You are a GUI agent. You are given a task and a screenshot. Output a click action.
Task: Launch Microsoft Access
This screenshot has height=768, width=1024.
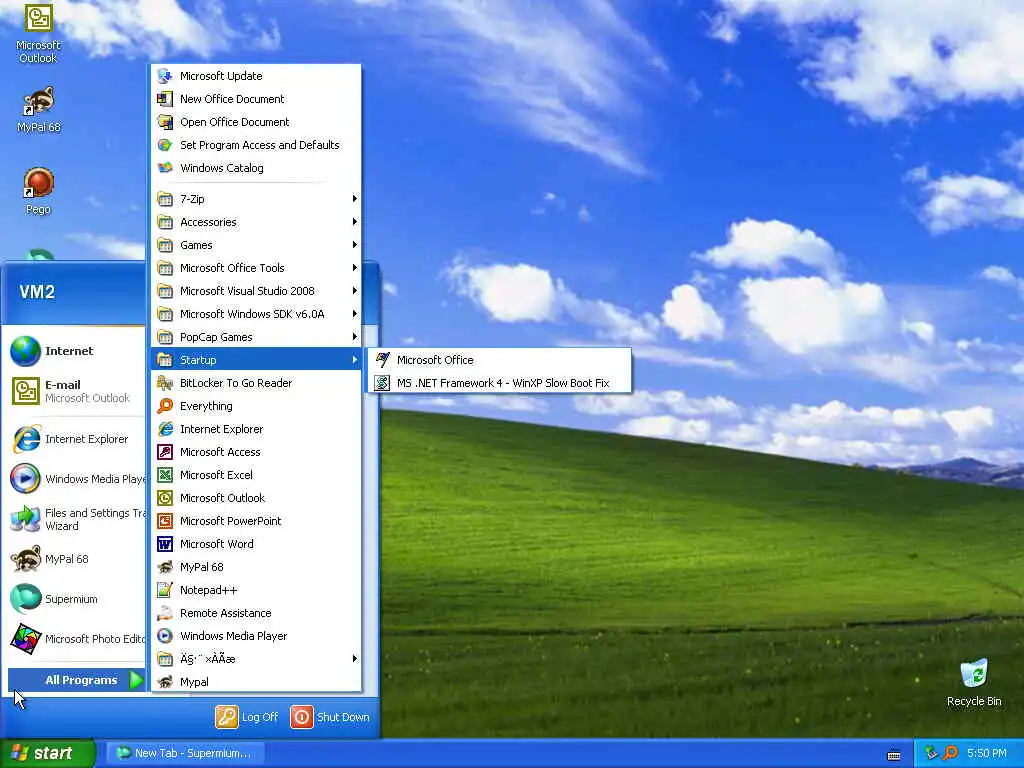tap(256, 452)
